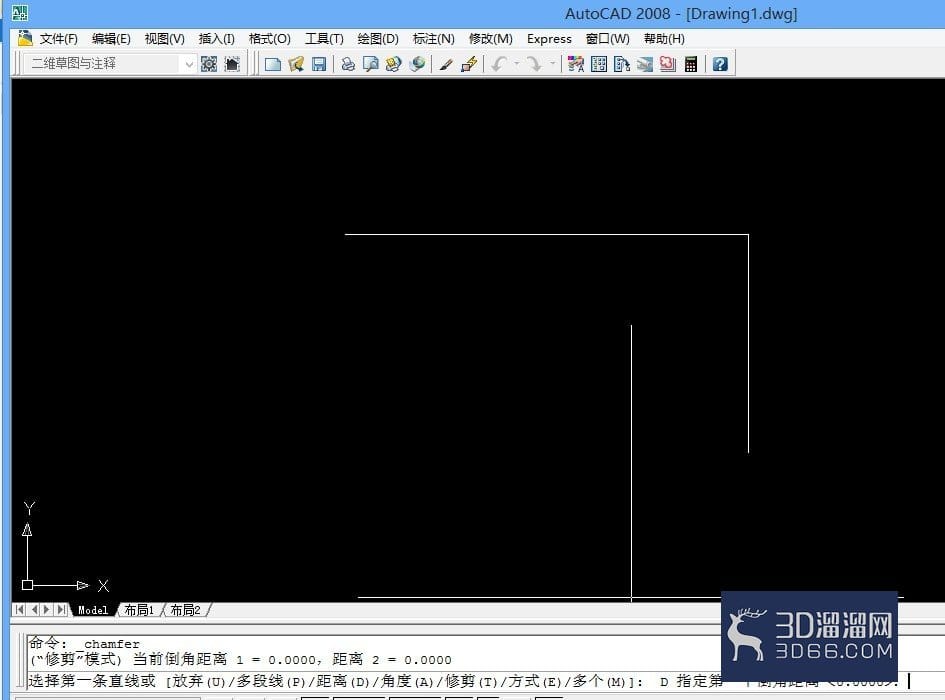This screenshot has width=945, height=700.
Task: Click the Undo arrow icon
Action: pos(499,64)
